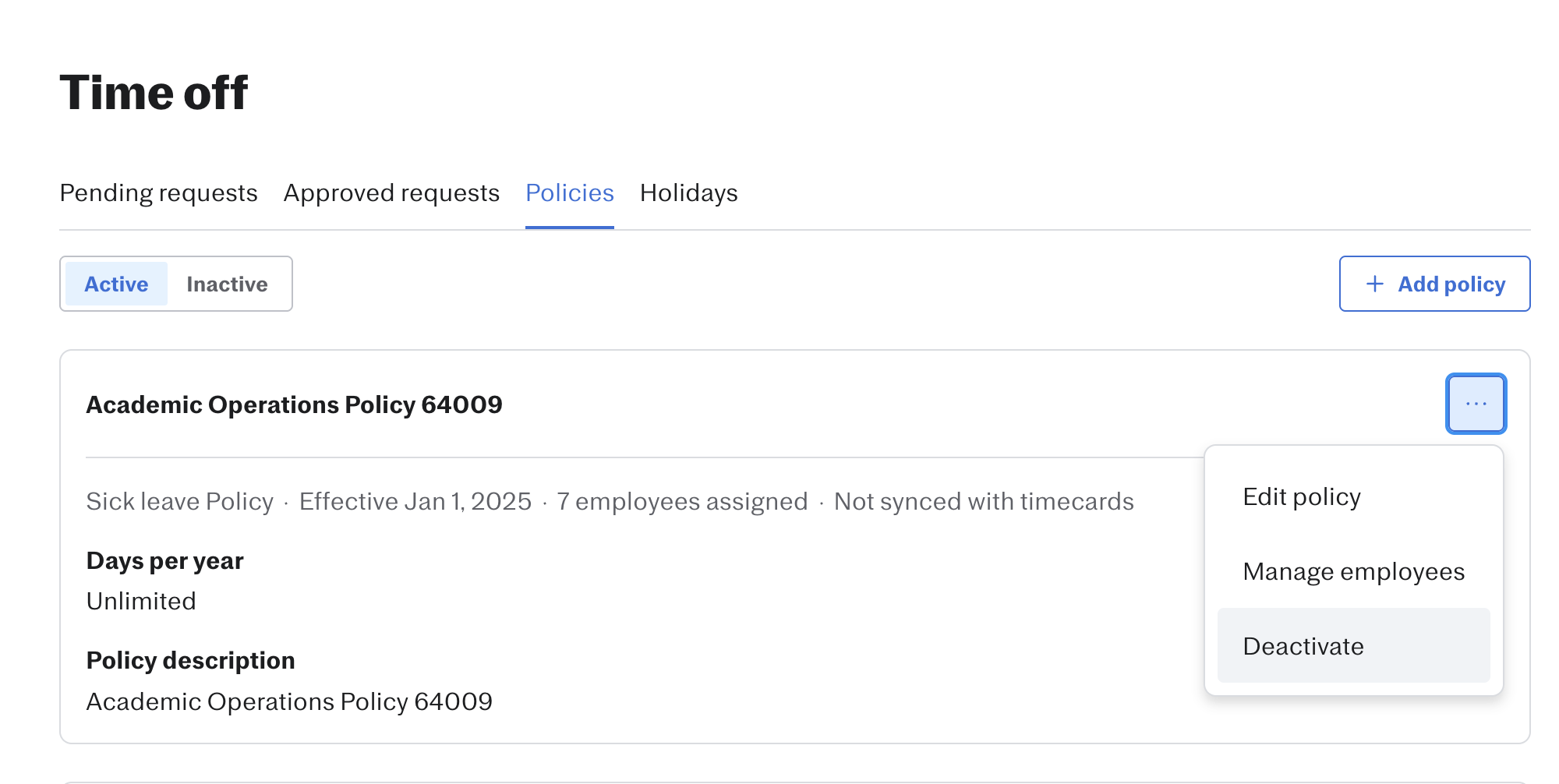Select the Active filter toggle
The height and width of the screenshot is (784, 1559).
[116, 284]
